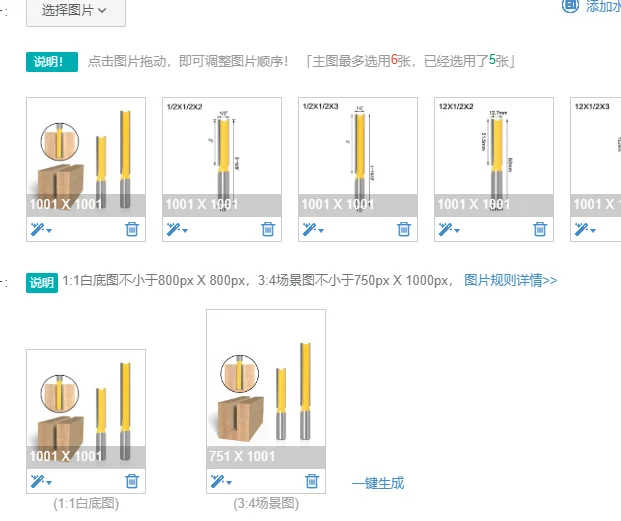The width and height of the screenshot is (621, 521).
Task: Expand edit arrow beside wand under 3:4场景图
Action: click(x=229, y=483)
